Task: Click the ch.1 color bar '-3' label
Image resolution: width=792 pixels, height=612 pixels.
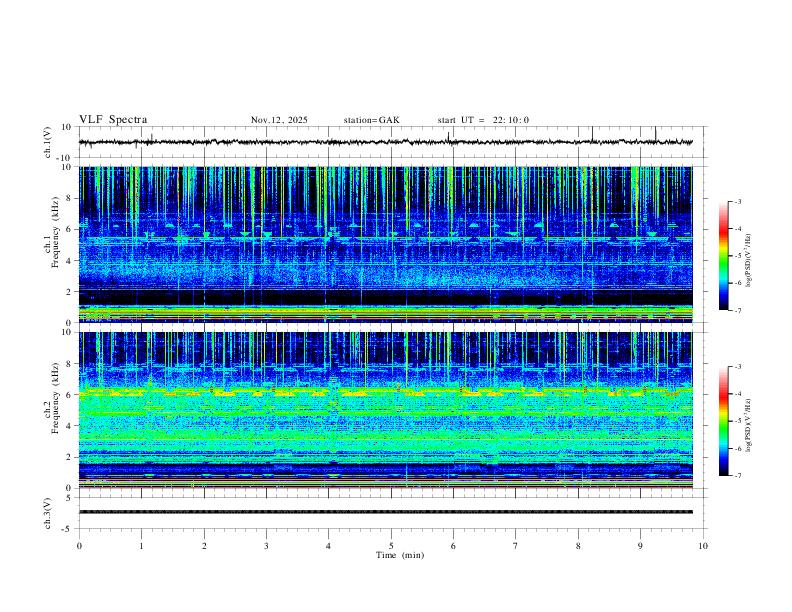Action: point(738,201)
